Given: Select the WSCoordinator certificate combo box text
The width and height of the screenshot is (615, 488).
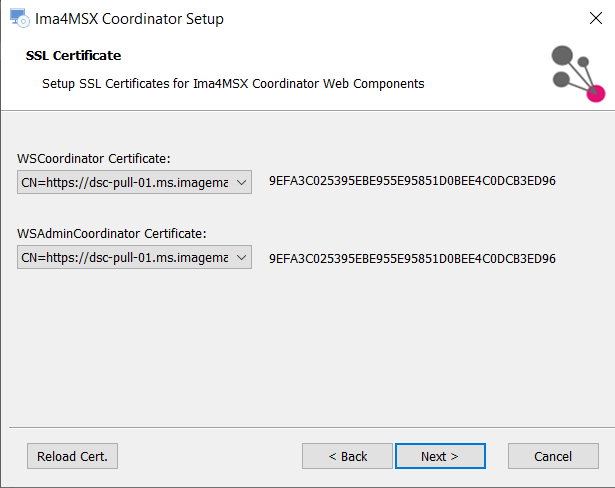Looking at the screenshot, I should click(125, 182).
